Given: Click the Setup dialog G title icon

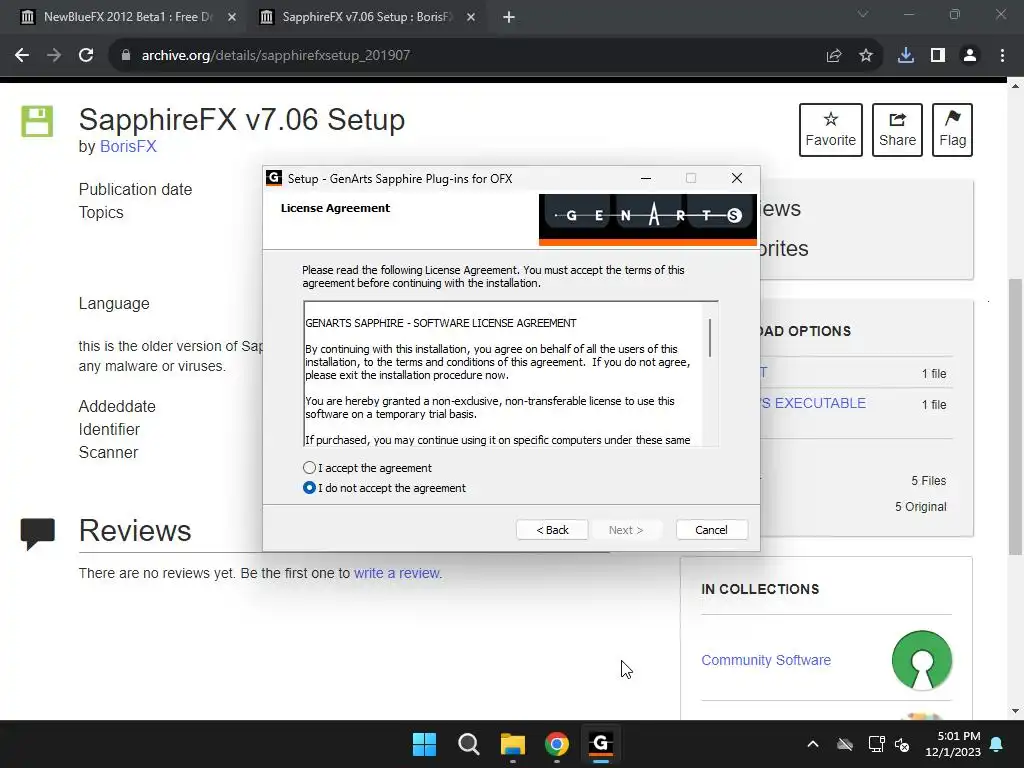Looking at the screenshot, I should point(274,178).
